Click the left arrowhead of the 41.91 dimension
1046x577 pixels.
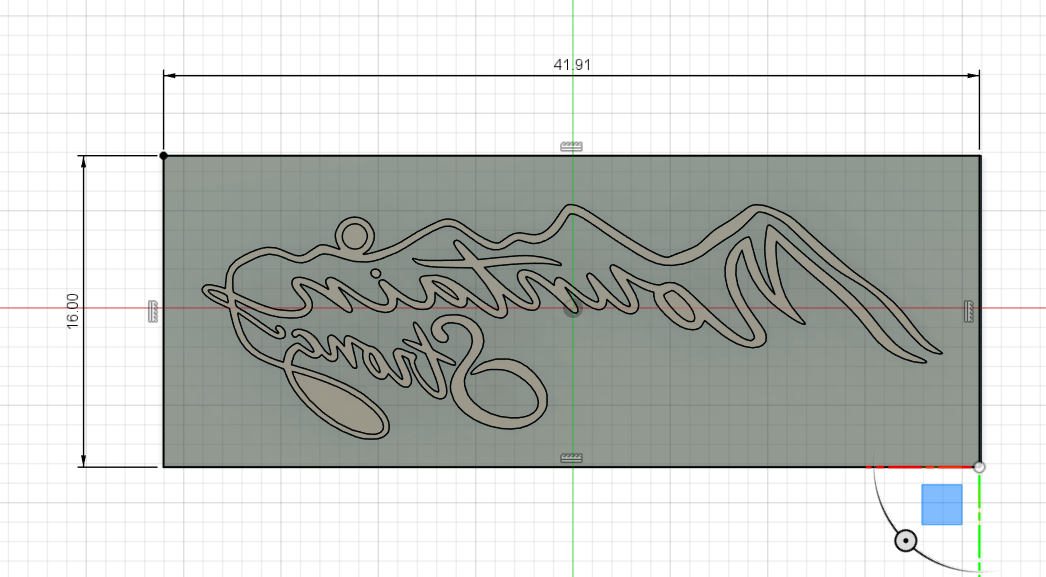(x=169, y=75)
